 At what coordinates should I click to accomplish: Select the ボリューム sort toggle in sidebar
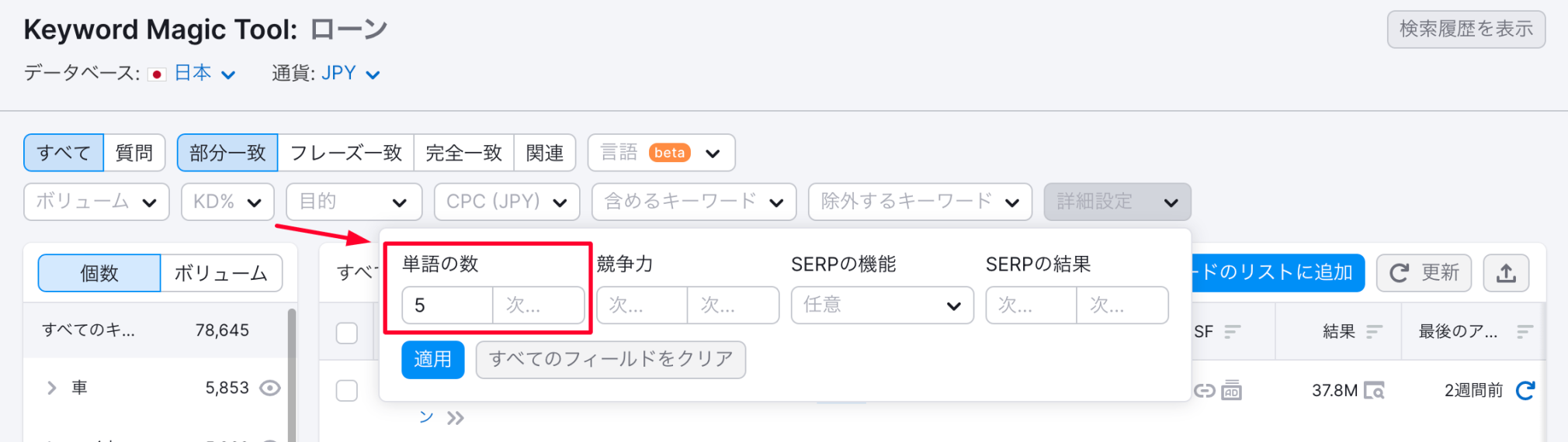click(221, 273)
